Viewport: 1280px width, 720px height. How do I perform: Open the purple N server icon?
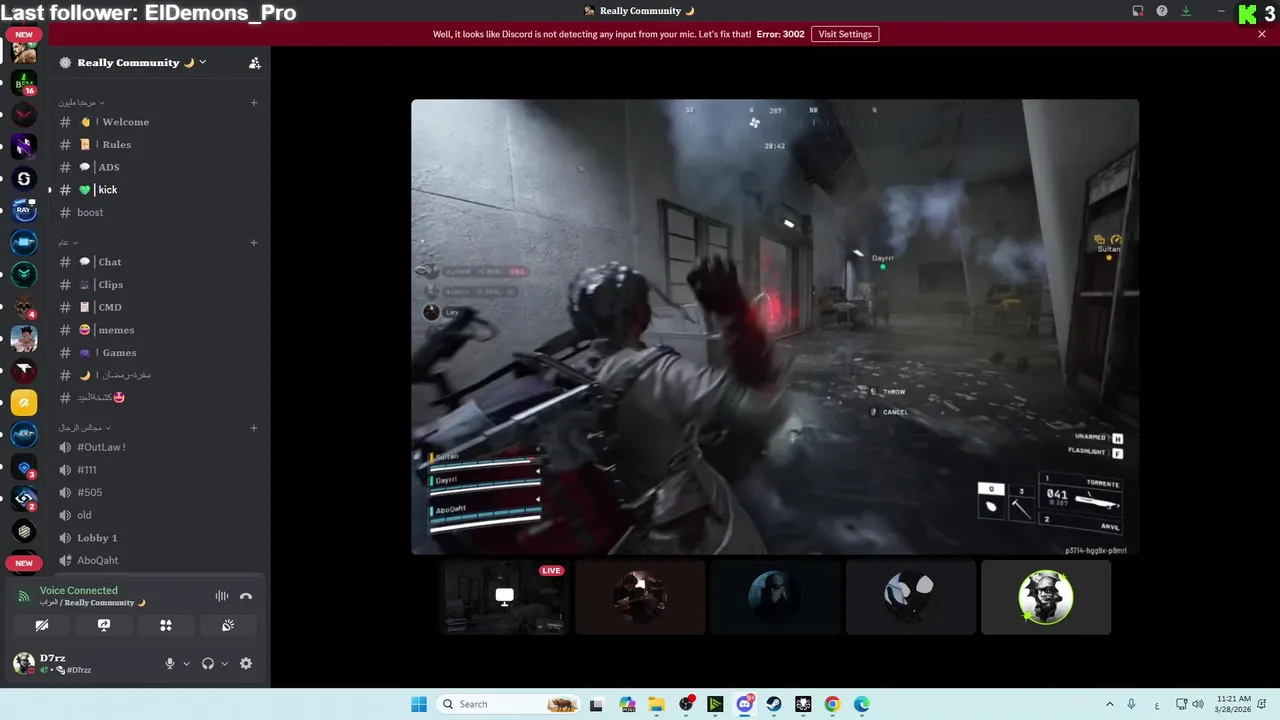(24, 147)
